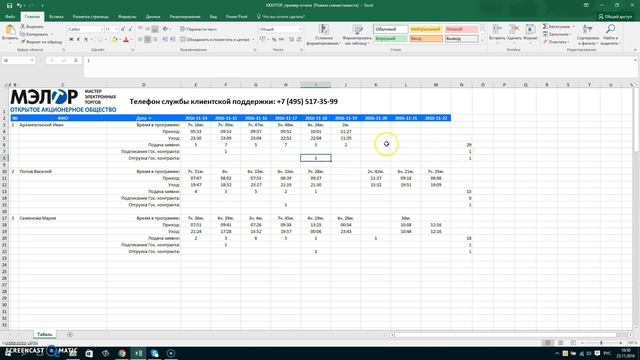
Task: Open the File (Файл) tab
Action: pyautogui.click(x=10, y=17)
